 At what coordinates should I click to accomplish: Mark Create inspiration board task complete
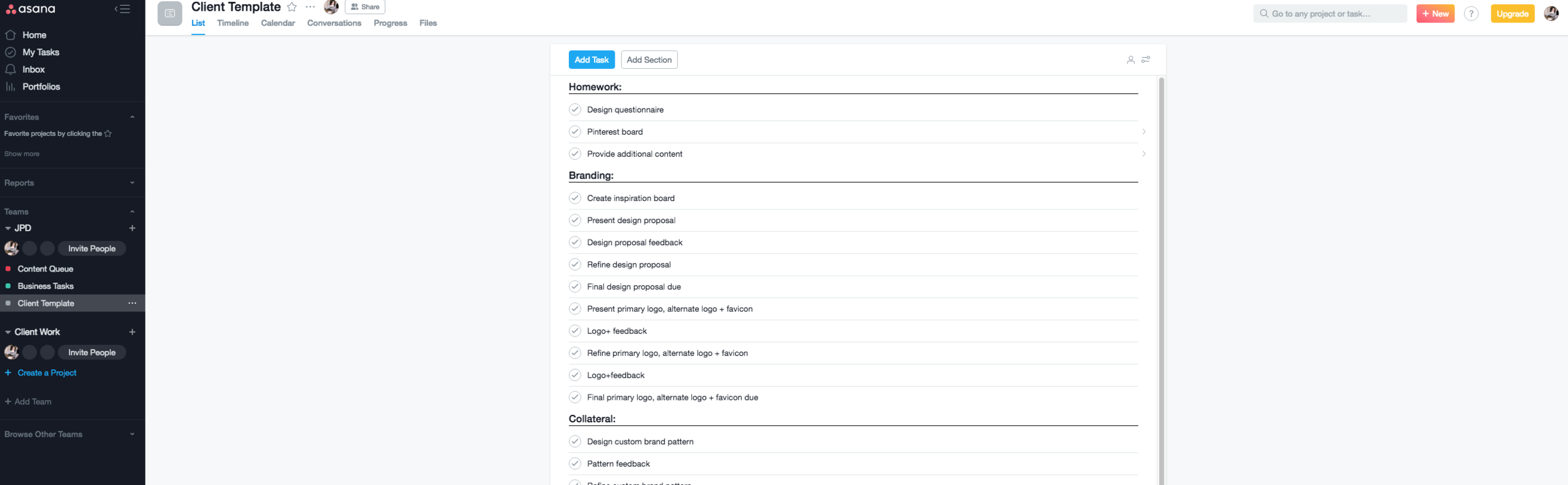[575, 198]
